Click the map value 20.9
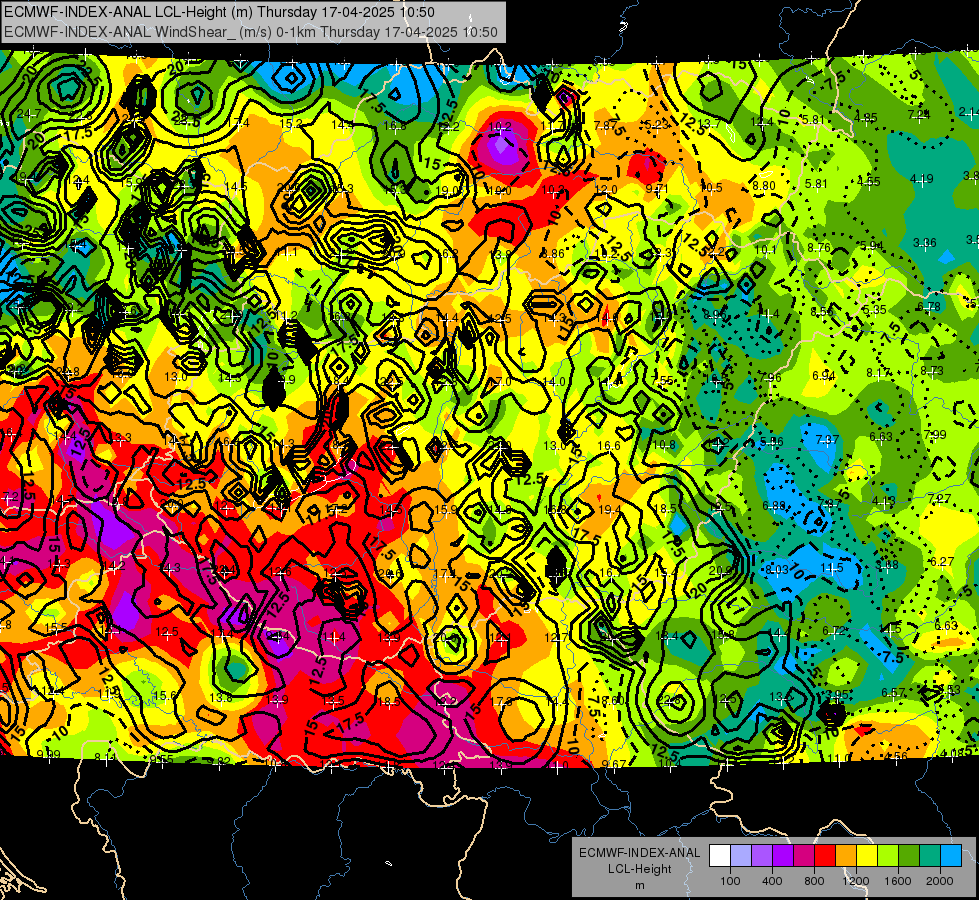The width and height of the screenshot is (979, 900). coord(720,570)
